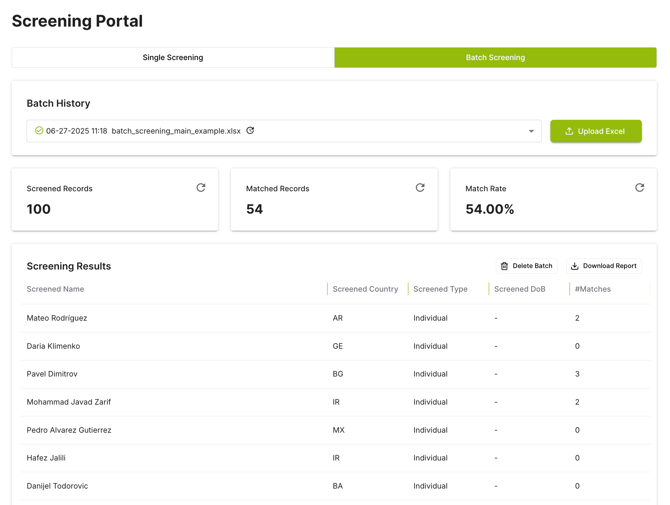The width and height of the screenshot is (670, 505).
Task: Click the BG country cell
Action: [x=338, y=374]
